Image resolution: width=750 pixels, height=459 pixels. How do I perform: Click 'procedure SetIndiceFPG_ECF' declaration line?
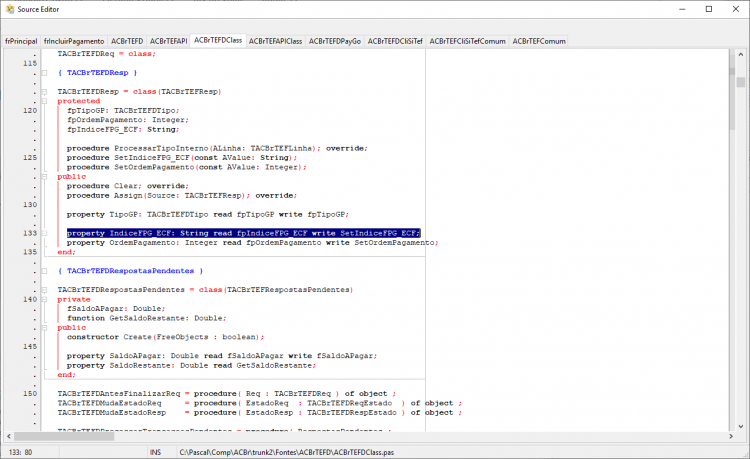click(x=182, y=158)
